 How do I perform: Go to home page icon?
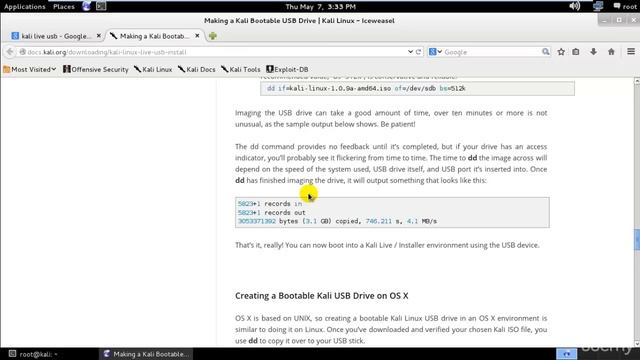611,52
